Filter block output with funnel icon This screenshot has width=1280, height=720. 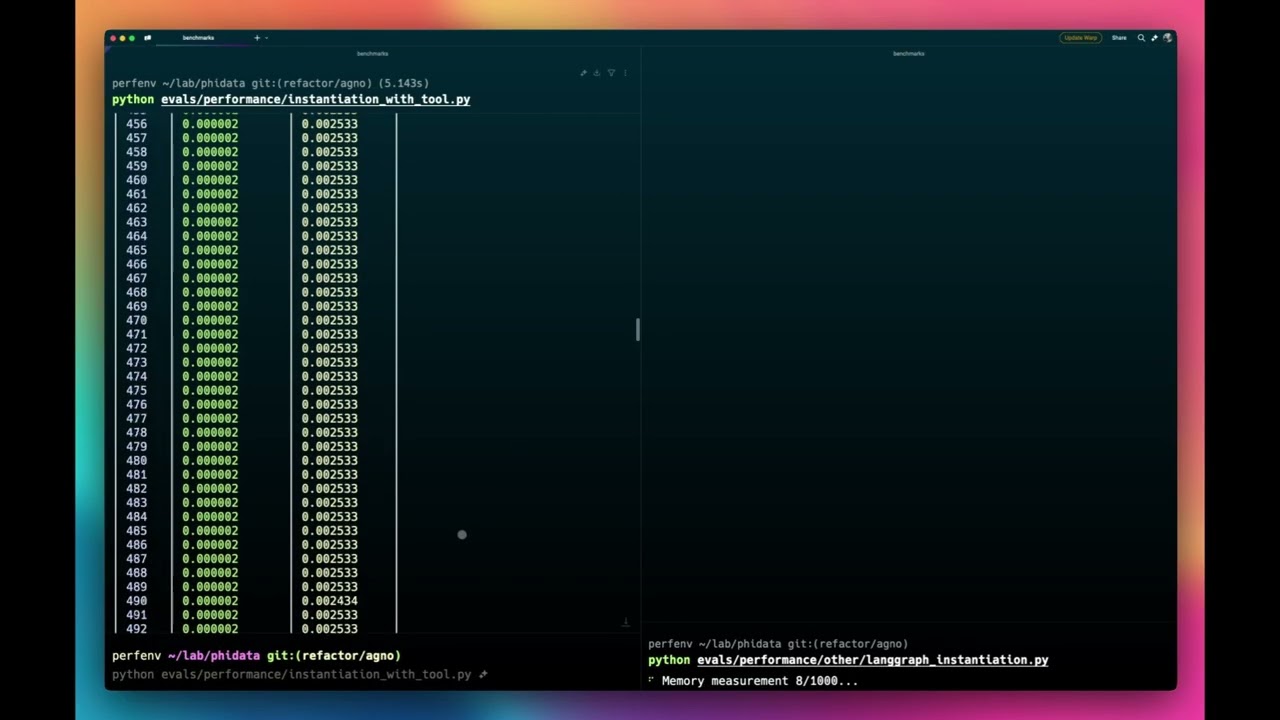pyautogui.click(x=611, y=73)
